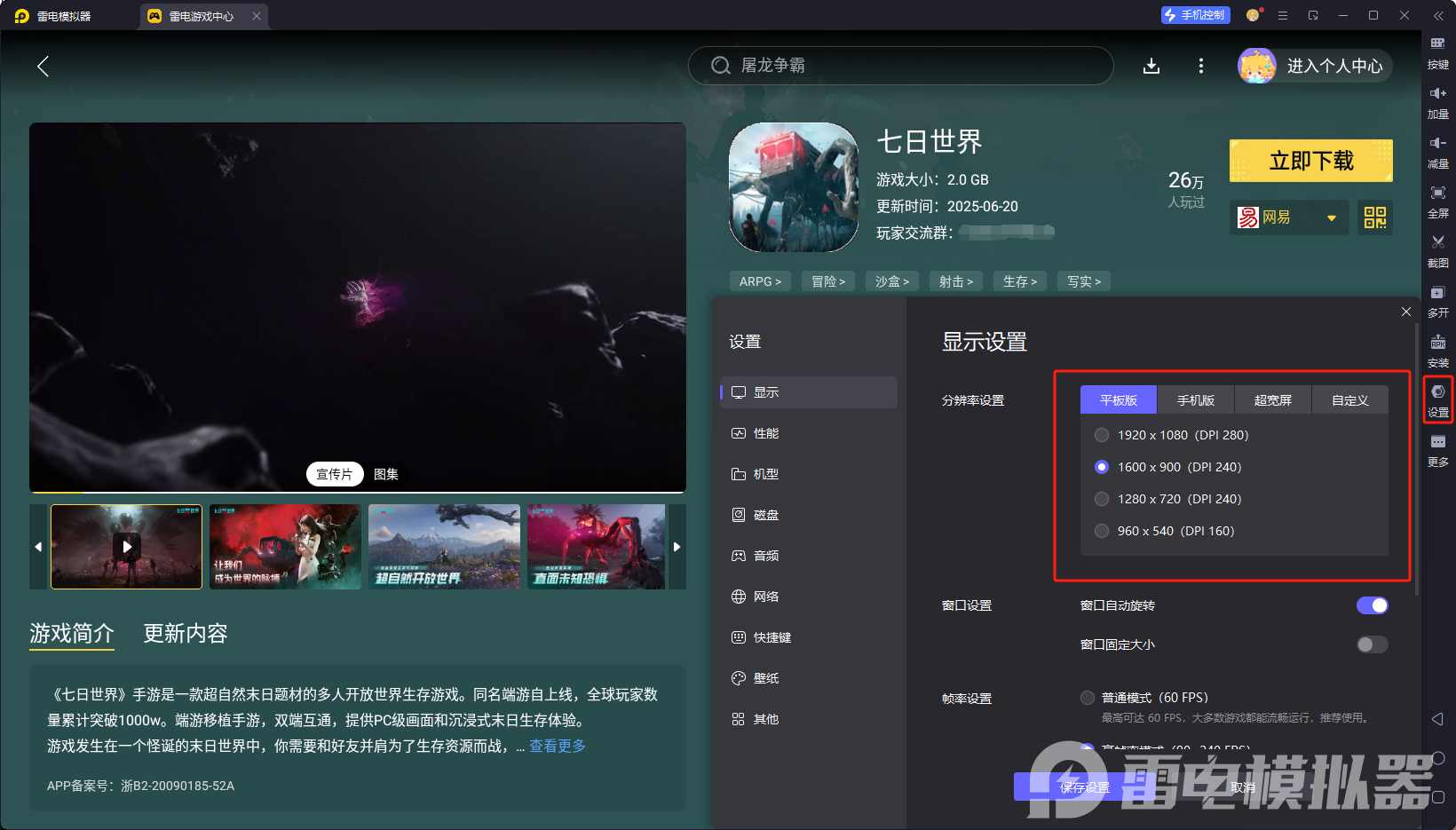Open the 性能 settings category
This screenshot has width=1456, height=830.
pos(765,433)
